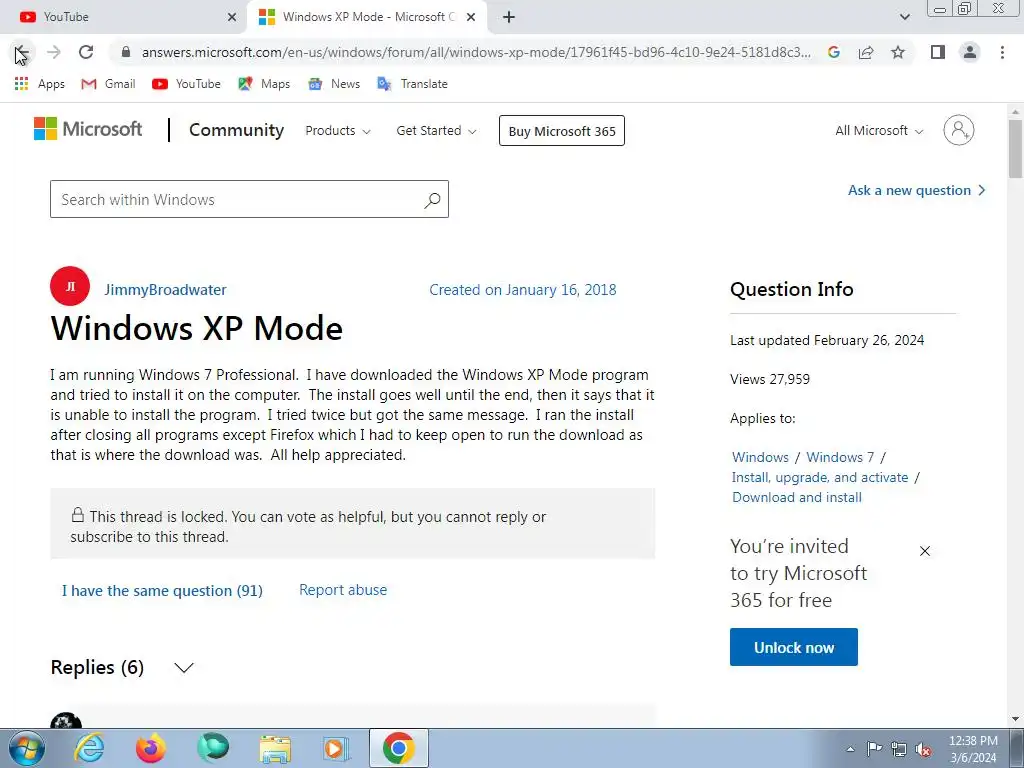Open the Chrome three-dot menu
Image resolution: width=1024 pixels, height=768 pixels.
(x=1002, y=52)
